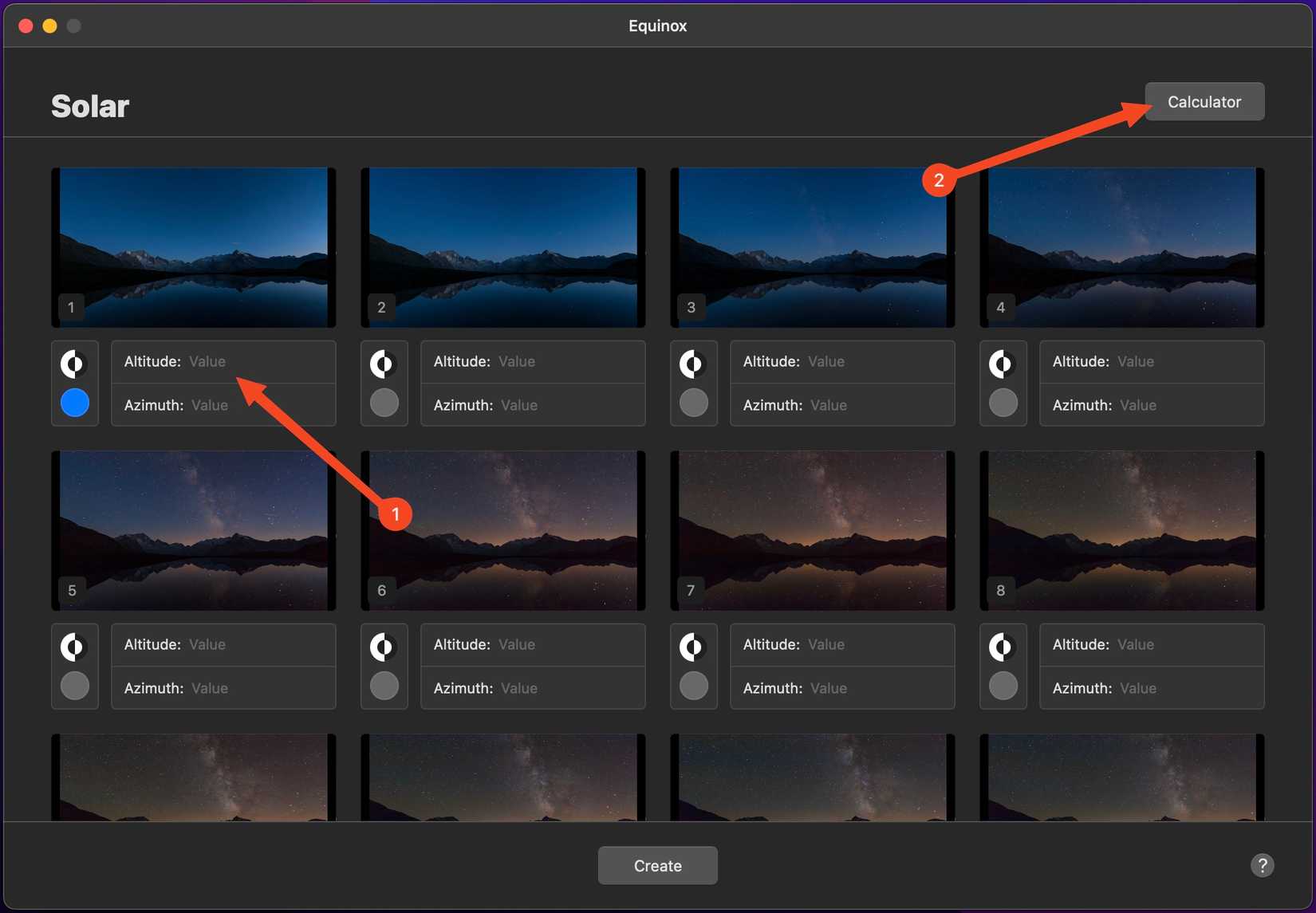The width and height of the screenshot is (1316, 913).
Task: Minimize the Equinox window with the yellow button
Action: click(x=49, y=26)
